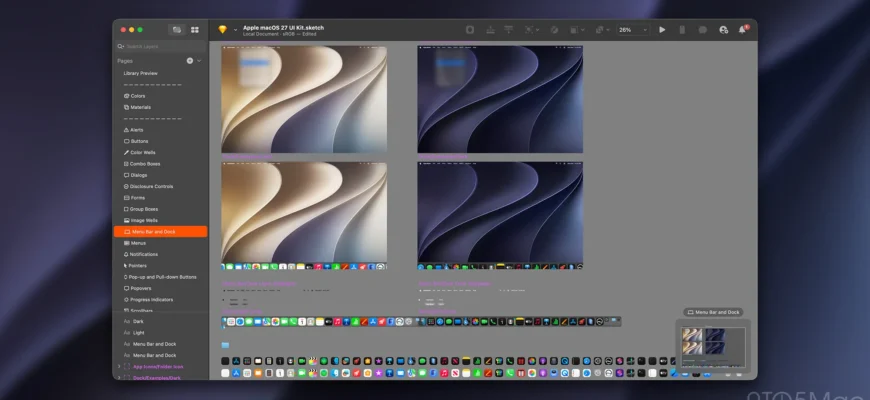The height and width of the screenshot is (400, 870).
Task: Click the phone-shaped preview icon in toolbar
Action: (682, 30)
